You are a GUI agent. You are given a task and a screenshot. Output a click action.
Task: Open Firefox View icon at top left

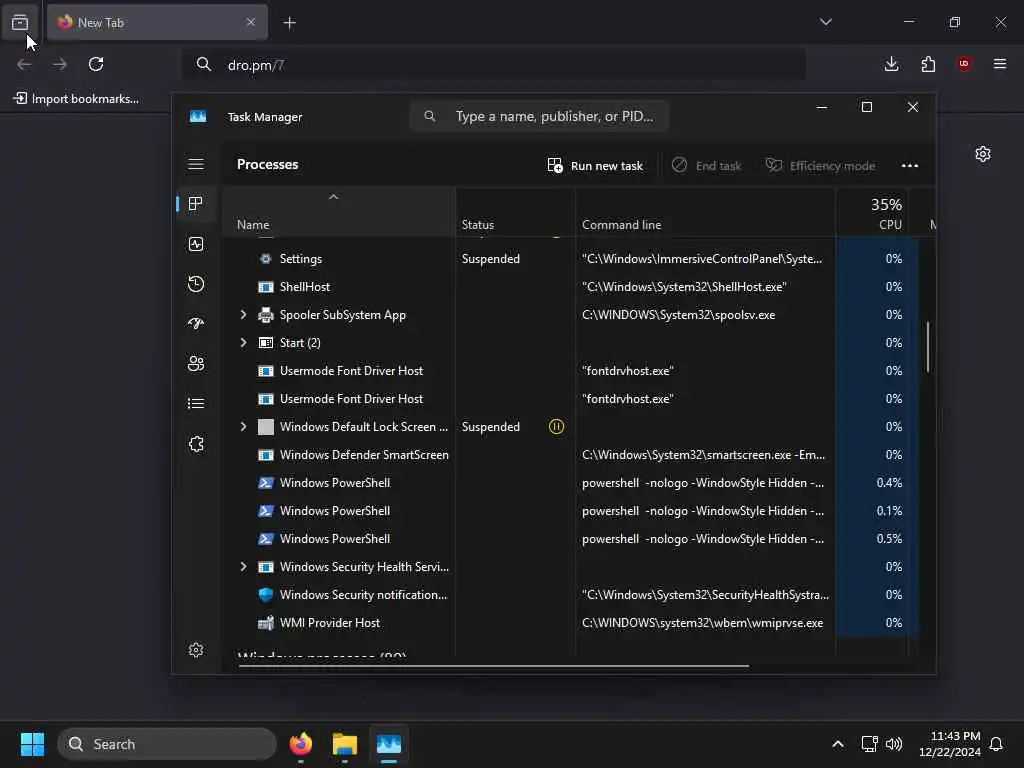(20, 22)
